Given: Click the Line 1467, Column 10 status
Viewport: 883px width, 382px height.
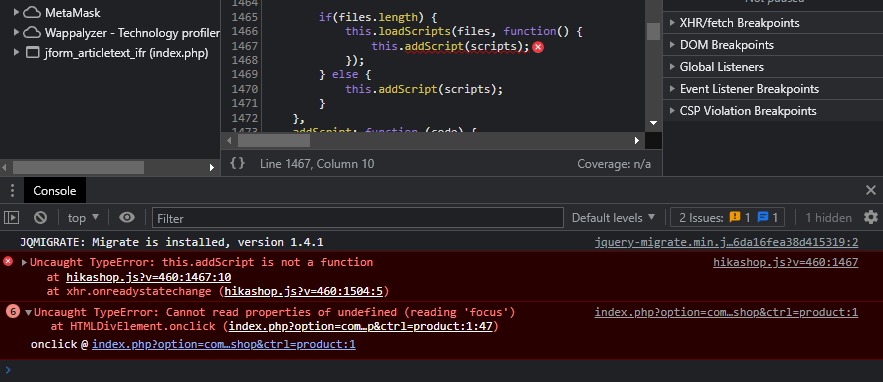Looking at the screenshot, I should 317,164.
